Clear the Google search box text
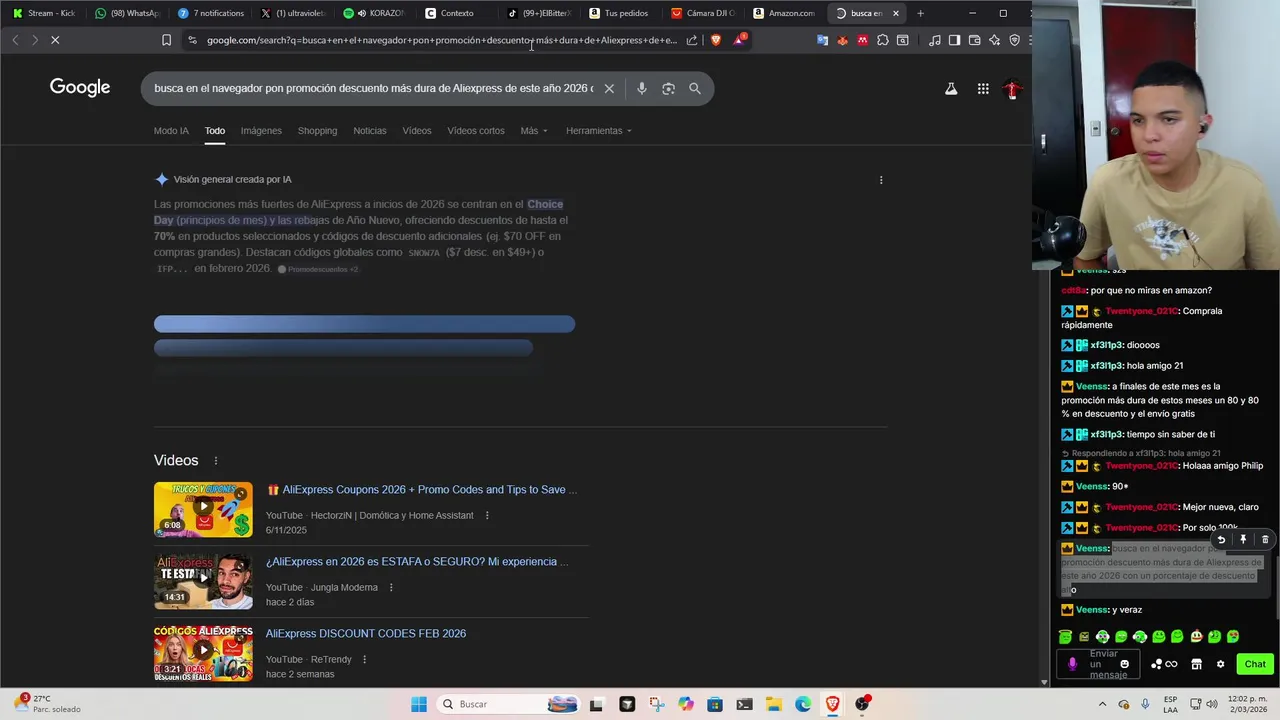The image size is (1280, 720). pos(609,88)
